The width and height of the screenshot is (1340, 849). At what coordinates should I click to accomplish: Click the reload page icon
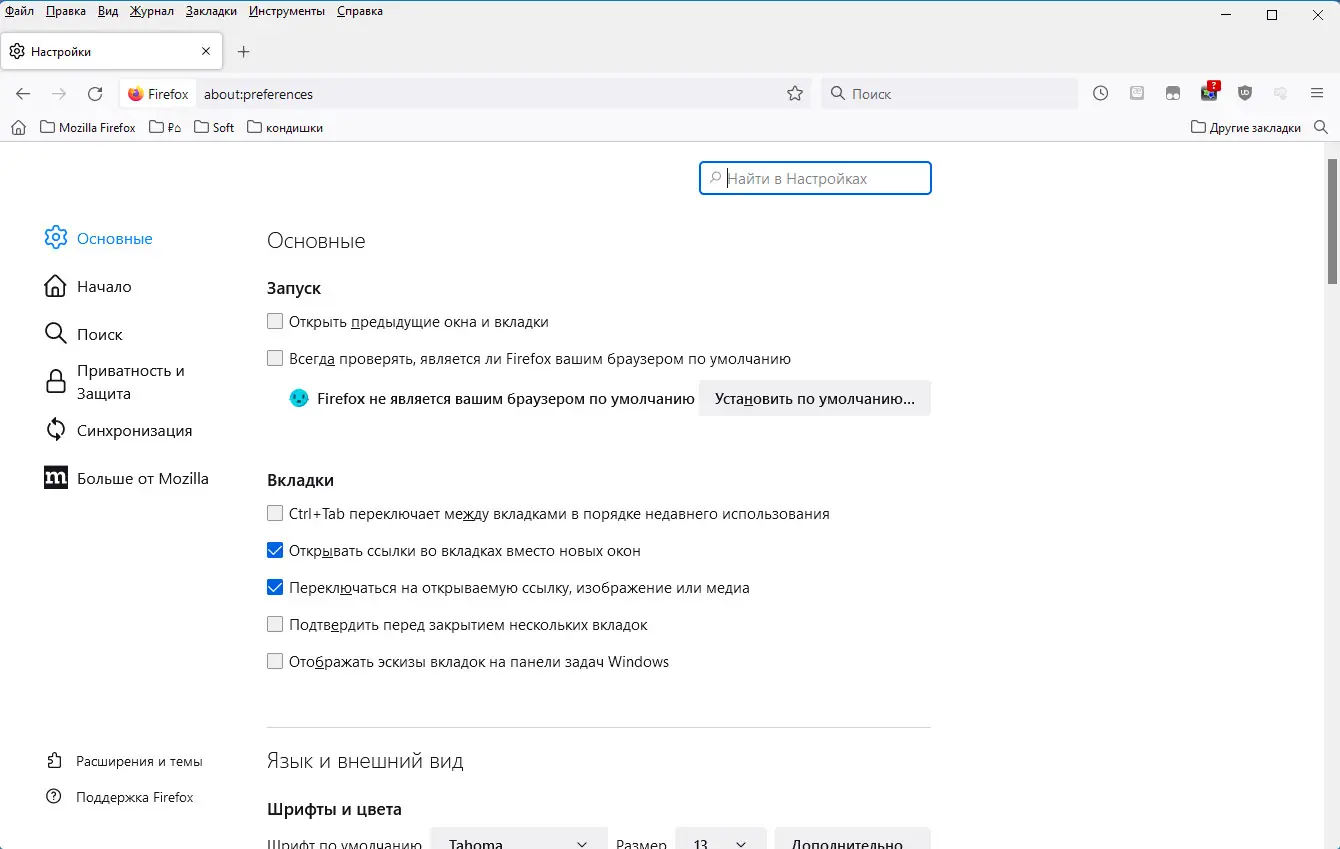click(x=95, y=94)
